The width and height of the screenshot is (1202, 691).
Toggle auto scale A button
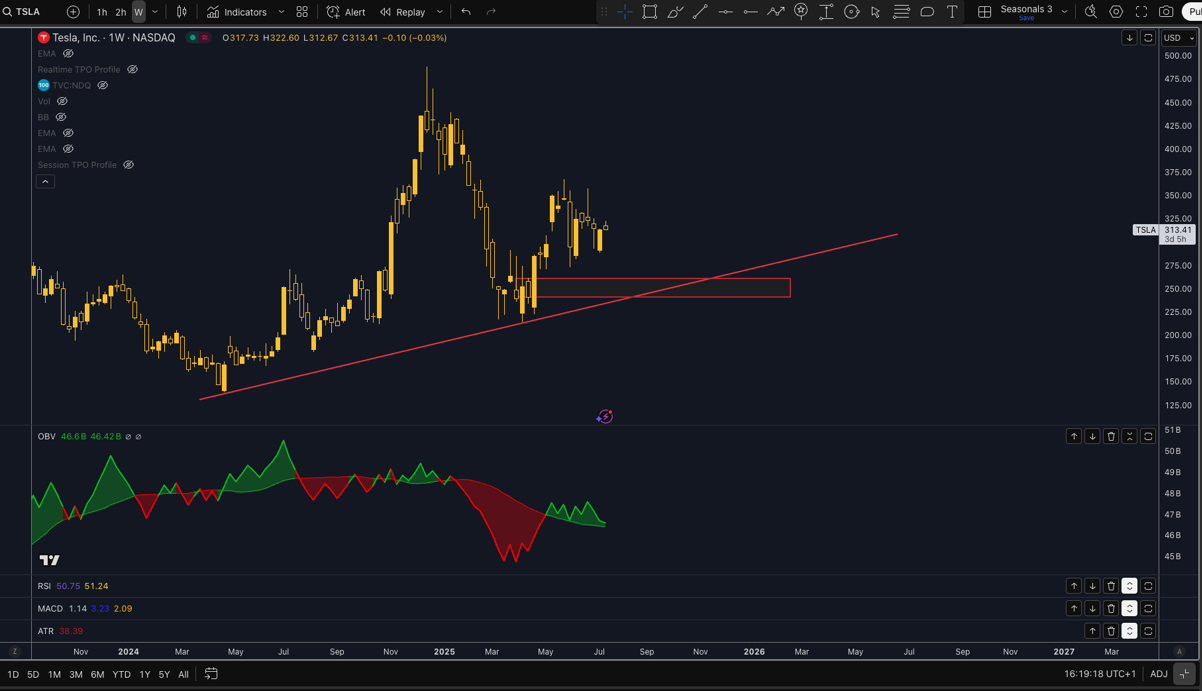click(1179, 652)
